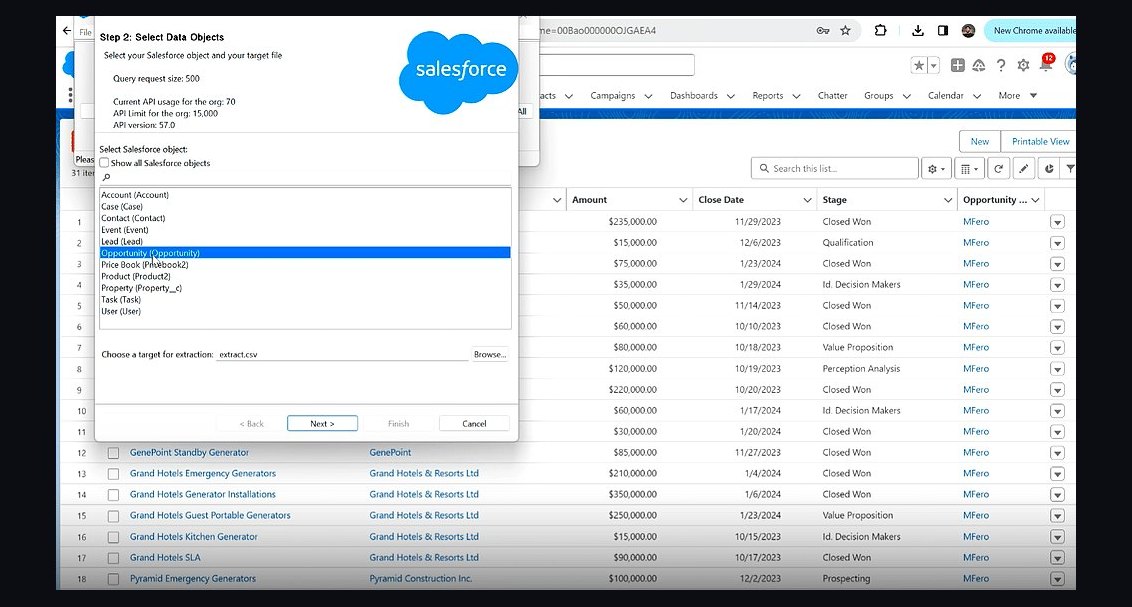Select Account (Account) object
1132x607 pixels.
pyautogui.click(x=135, y=195)
